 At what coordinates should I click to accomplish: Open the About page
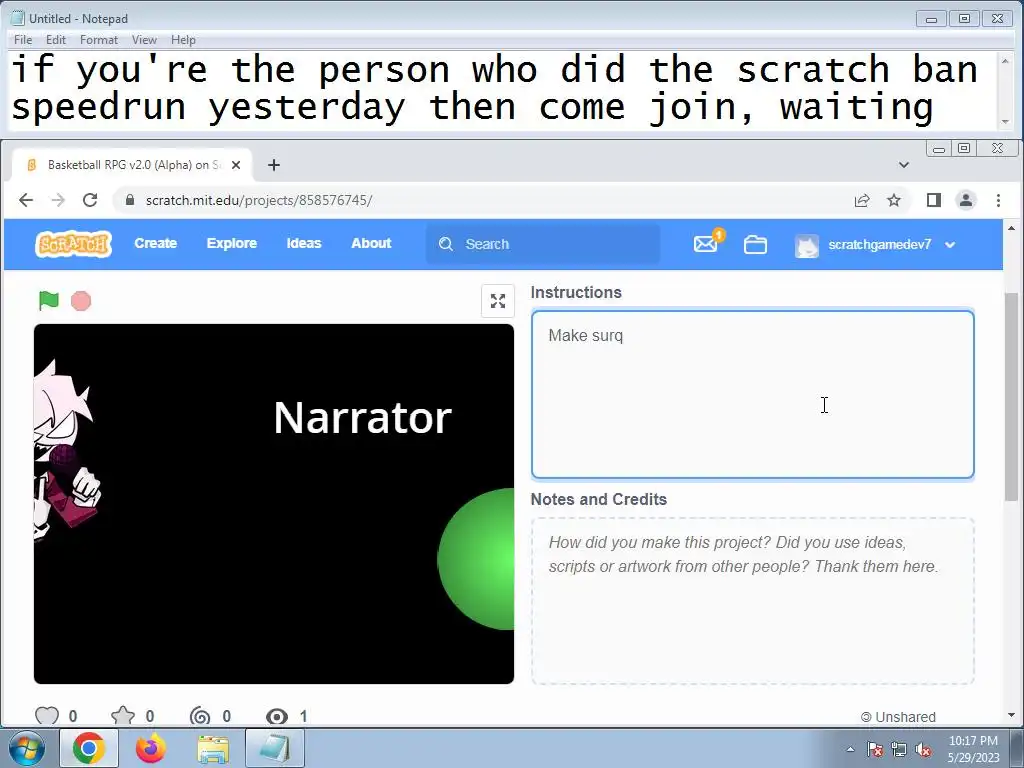(371, 243)
